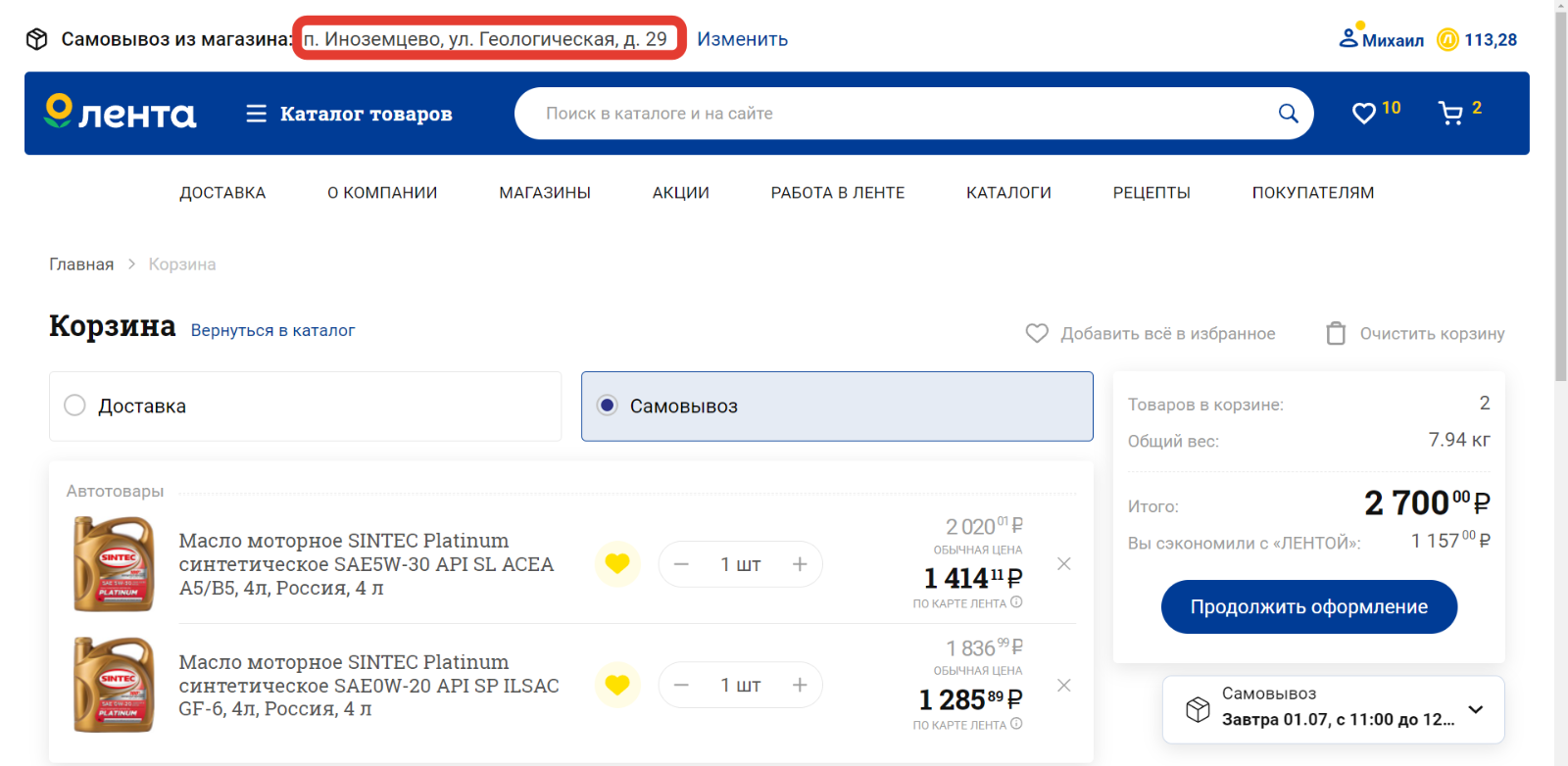Click Автотовары category label

[x=115, y=491]
